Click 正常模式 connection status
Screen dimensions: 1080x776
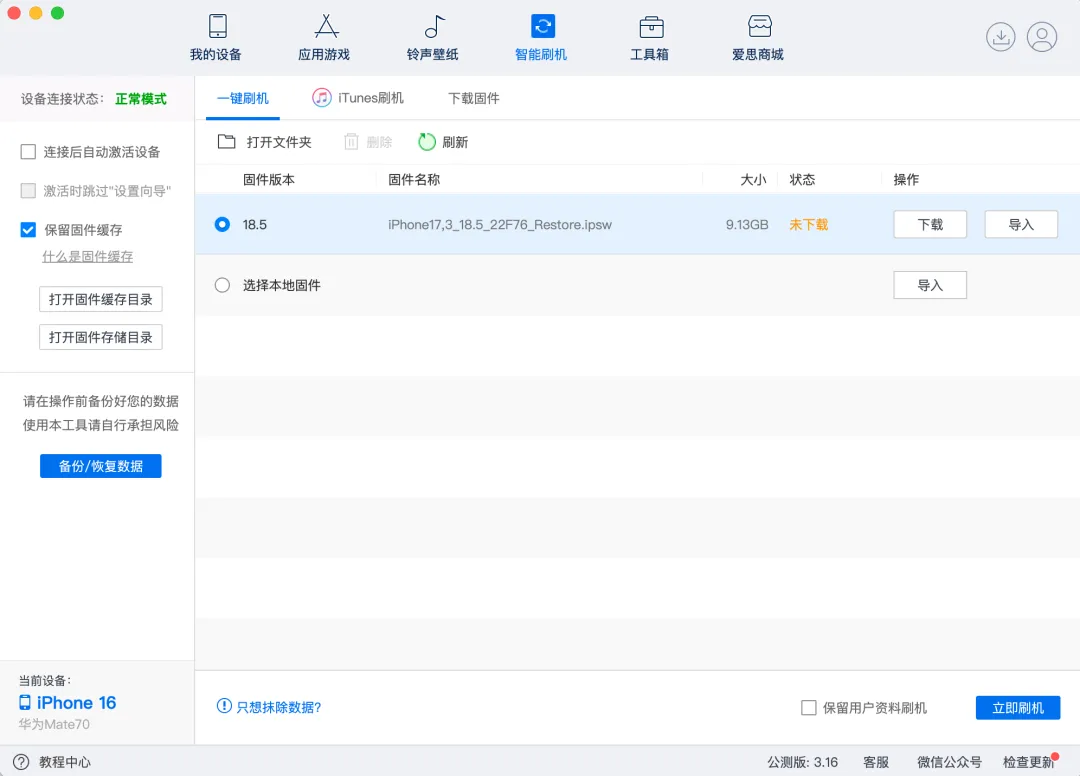click(141, 99)
